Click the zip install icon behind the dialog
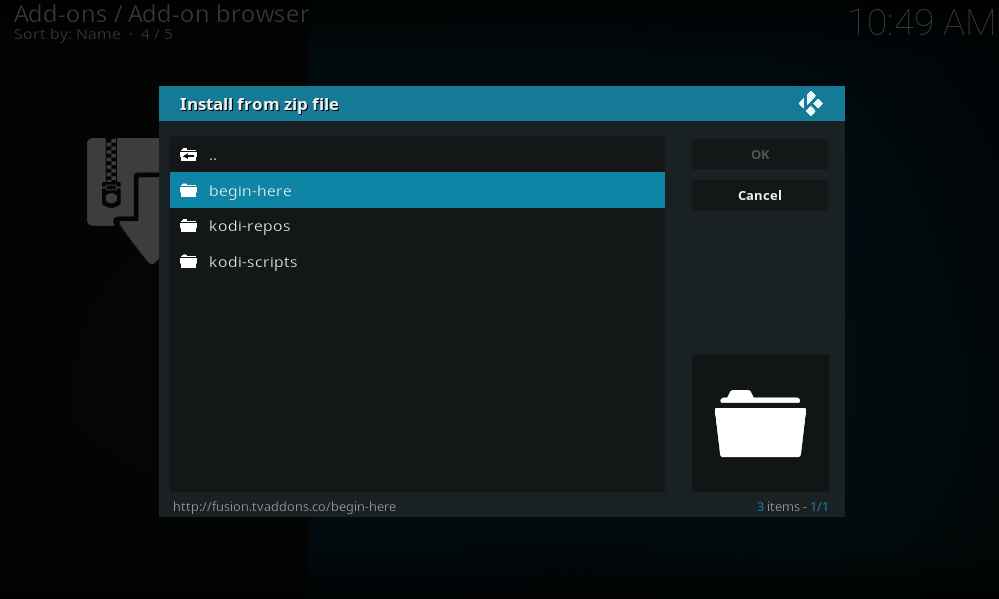This screenshot has height=599, width=999. [123, 200]
